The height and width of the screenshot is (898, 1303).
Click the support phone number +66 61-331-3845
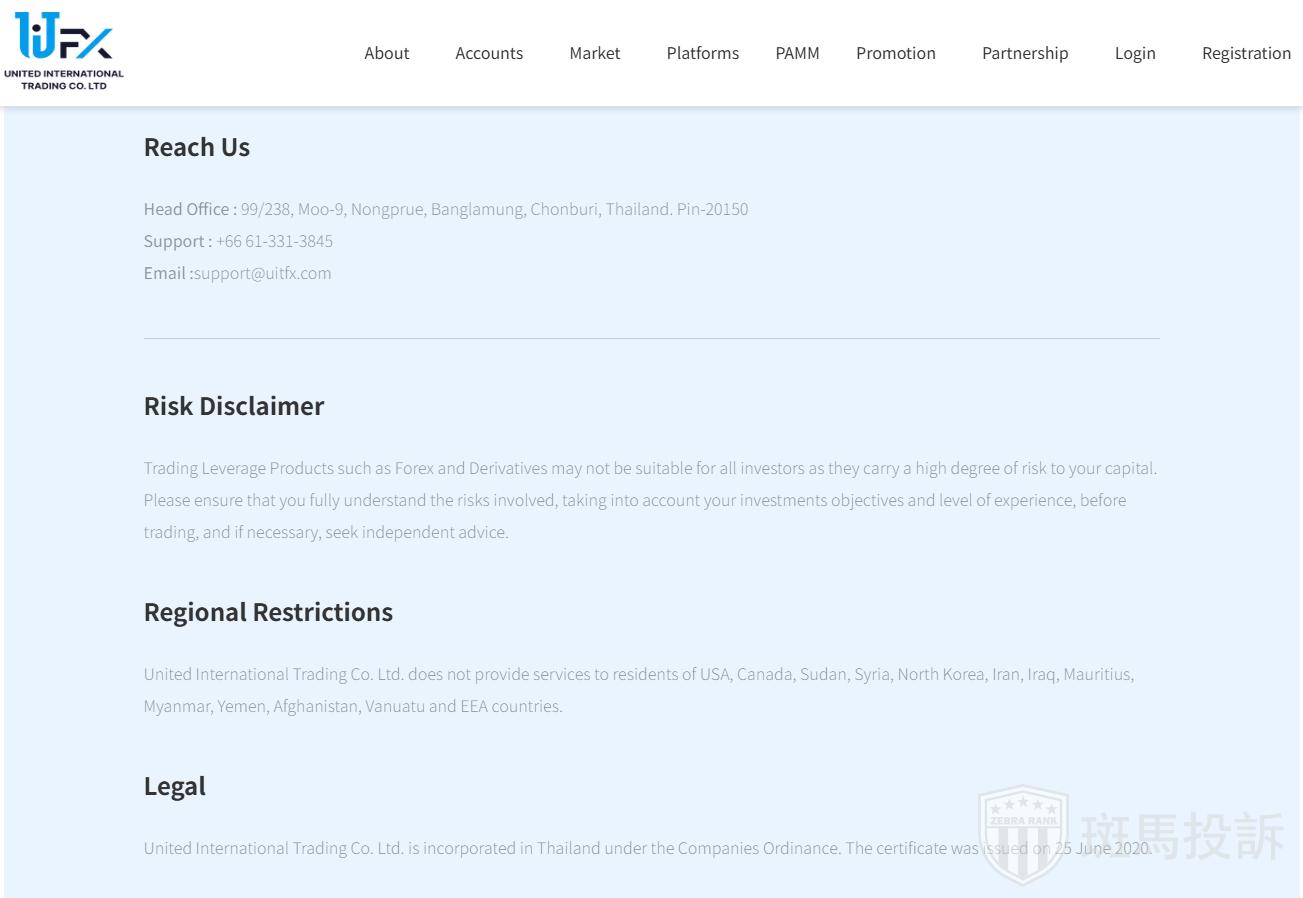[274, 241]
